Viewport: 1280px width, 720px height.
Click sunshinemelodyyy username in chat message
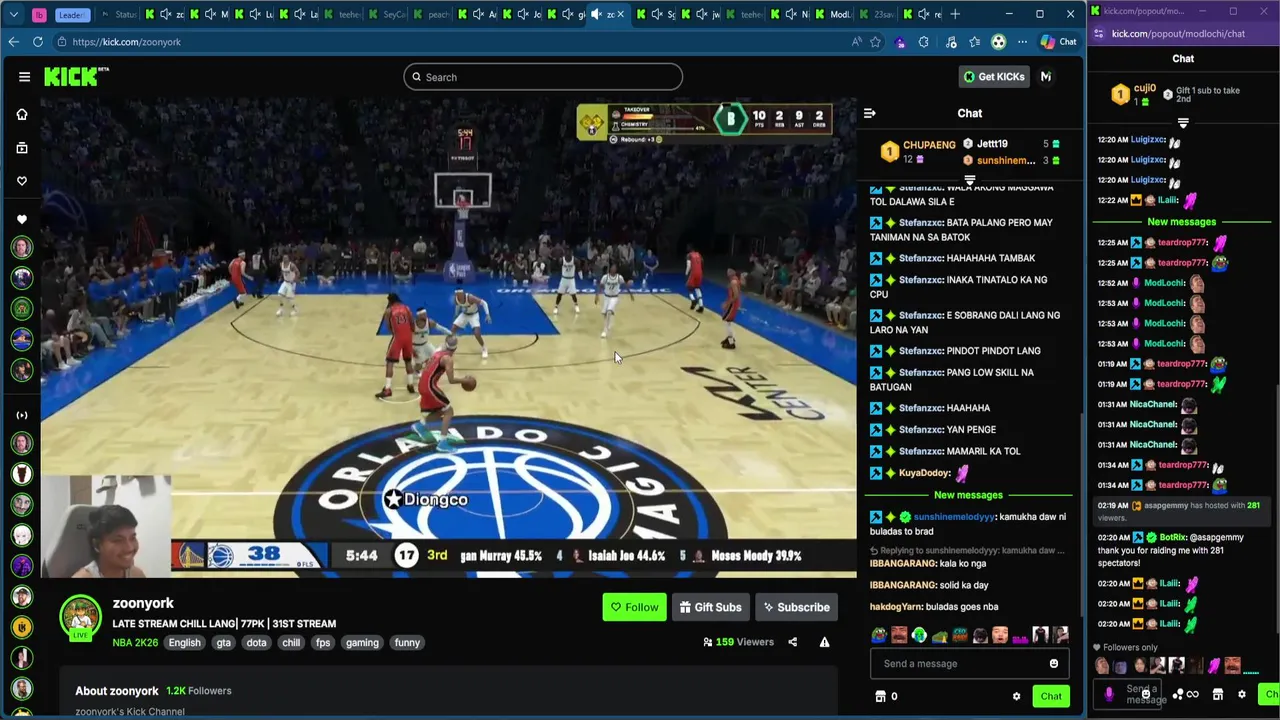(954, 517)
